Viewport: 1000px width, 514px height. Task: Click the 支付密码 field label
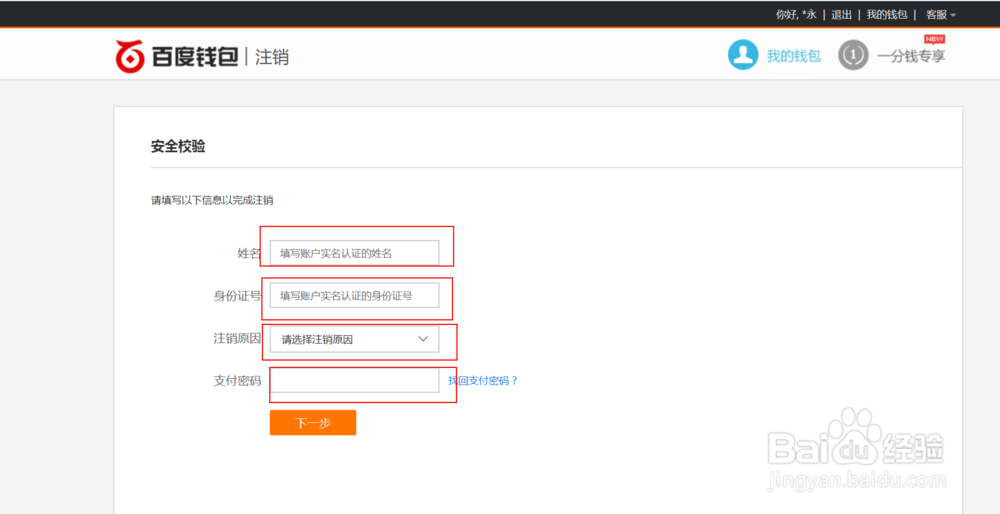pos(237,381)
